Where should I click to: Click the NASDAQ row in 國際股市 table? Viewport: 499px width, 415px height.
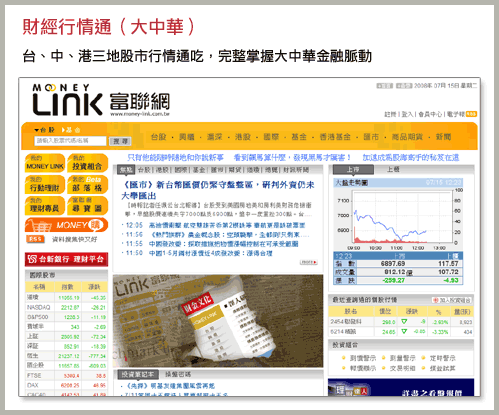[x=66, y=307]
